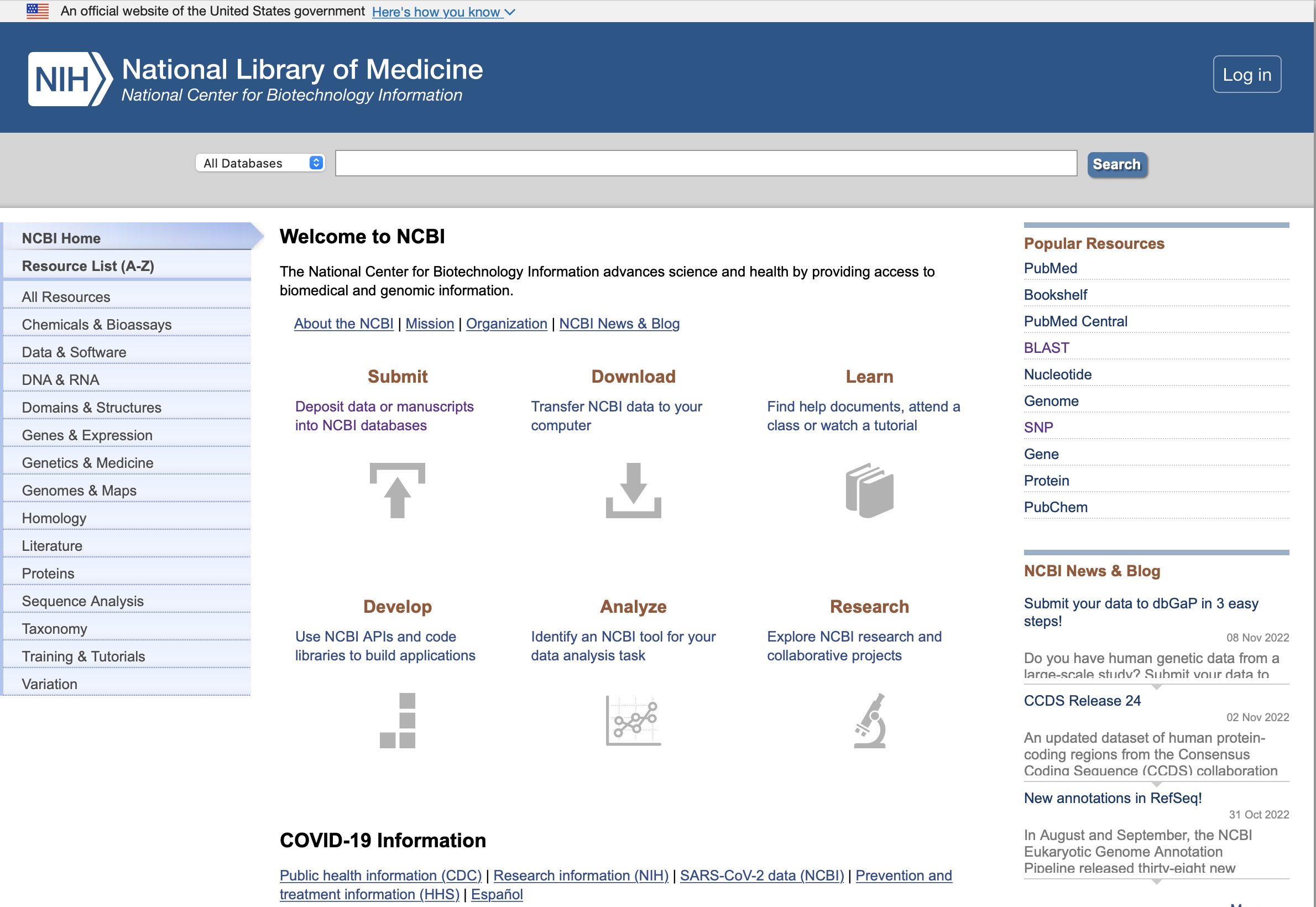Click the Submit upload arrow icon
Viewport: 1316px width, 907px height.
397,490
